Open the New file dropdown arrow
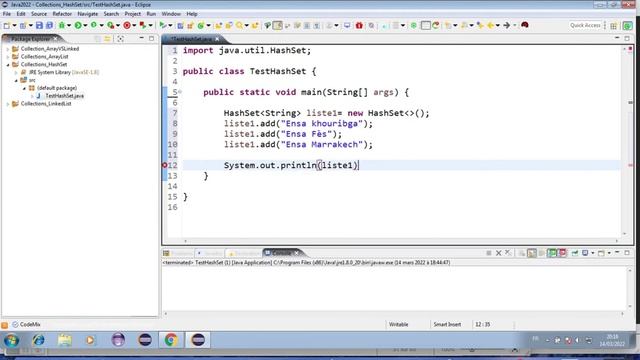The image size is (640, 360). (14, 26)
